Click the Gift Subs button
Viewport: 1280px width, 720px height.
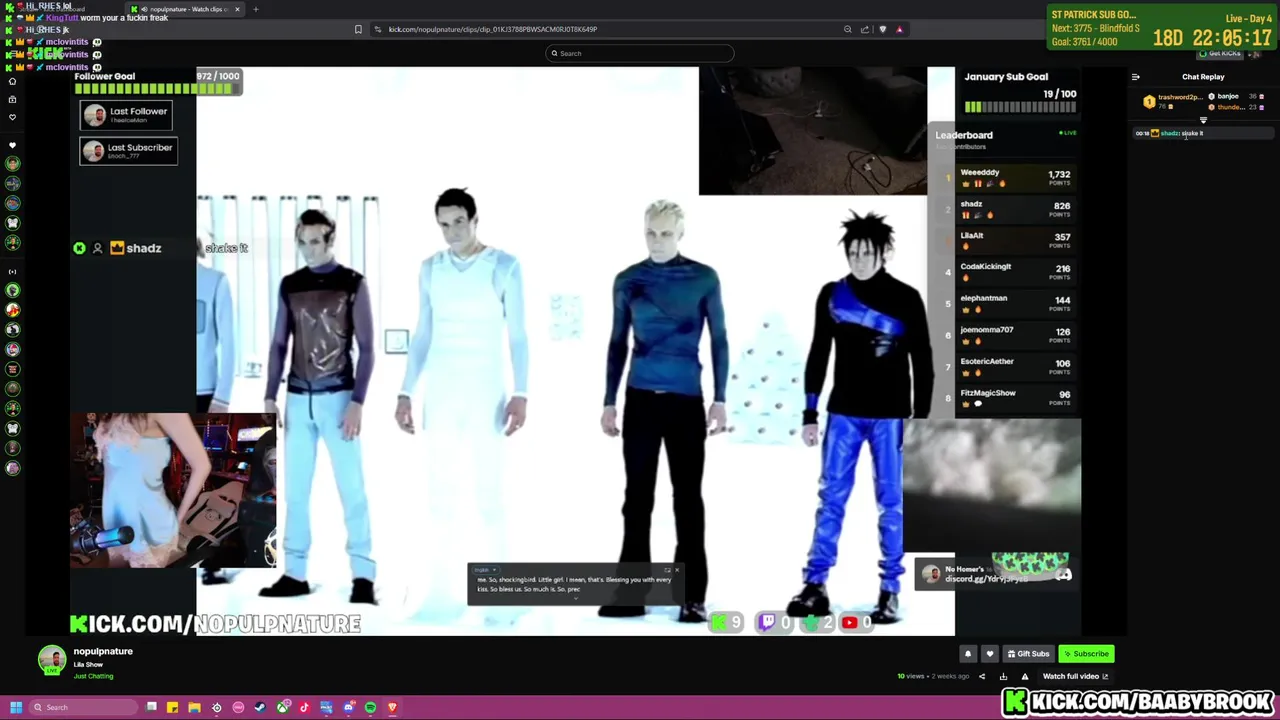point(1029,654)
